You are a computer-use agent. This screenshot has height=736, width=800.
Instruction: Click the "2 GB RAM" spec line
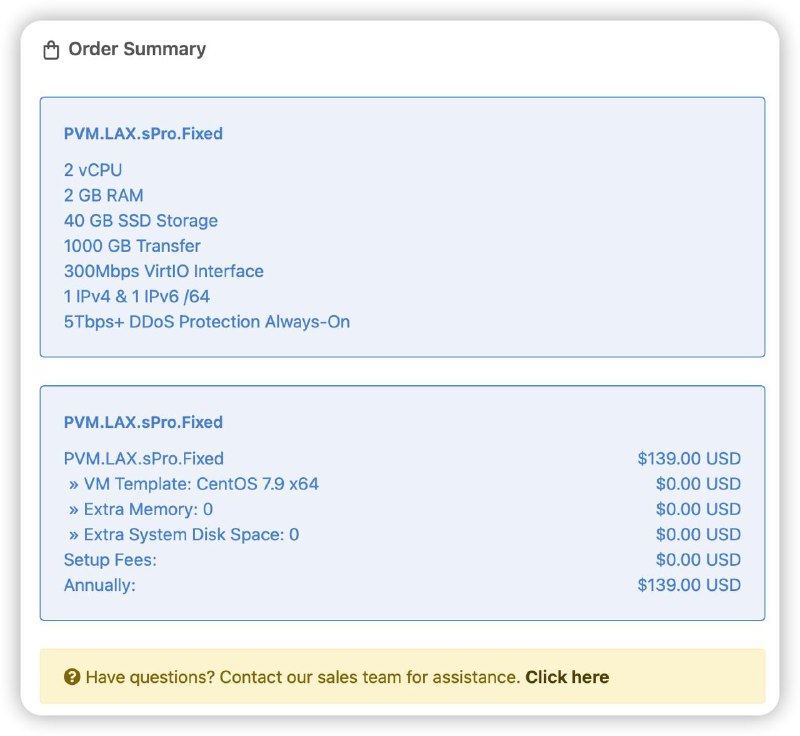pos(103,195)
